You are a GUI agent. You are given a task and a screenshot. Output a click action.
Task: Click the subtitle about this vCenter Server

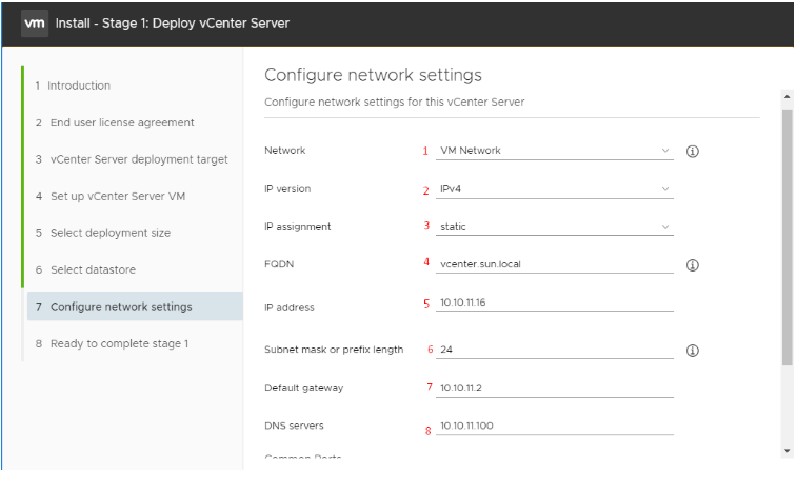[394, 102]
